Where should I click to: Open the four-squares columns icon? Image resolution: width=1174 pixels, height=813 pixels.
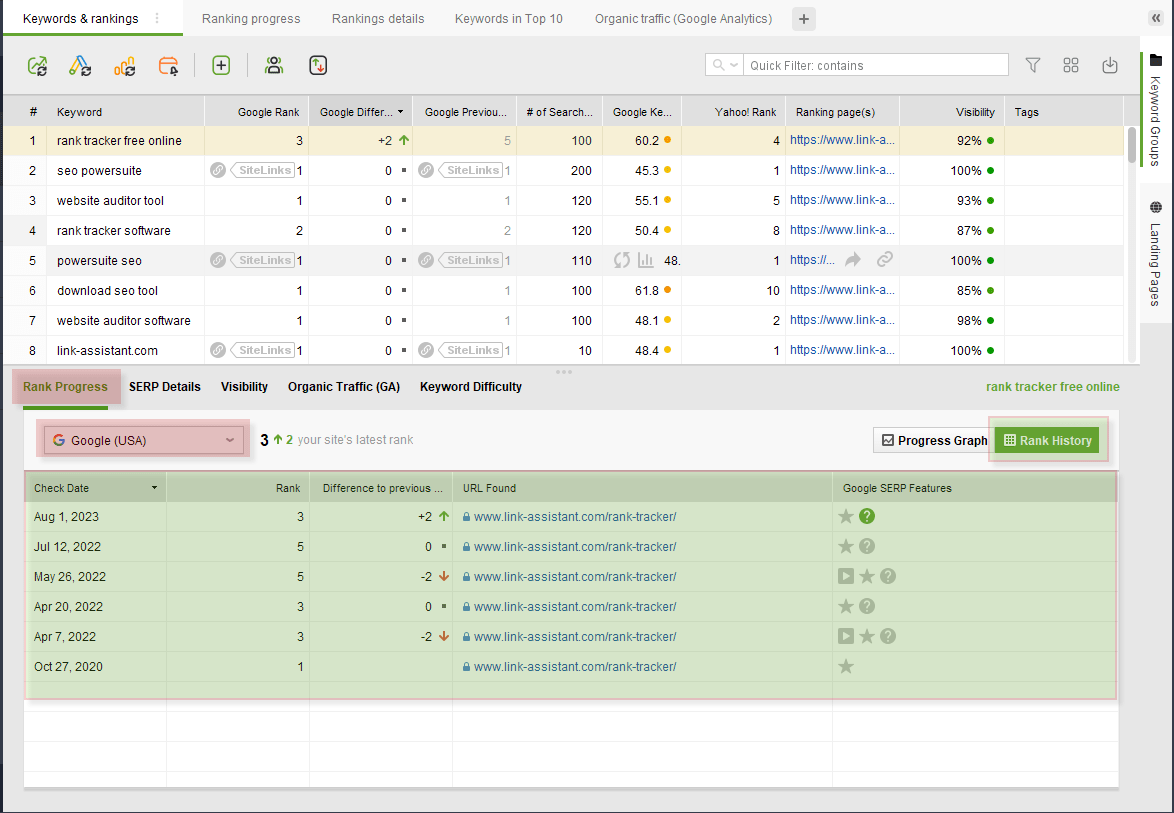[x=1071, y=66]
